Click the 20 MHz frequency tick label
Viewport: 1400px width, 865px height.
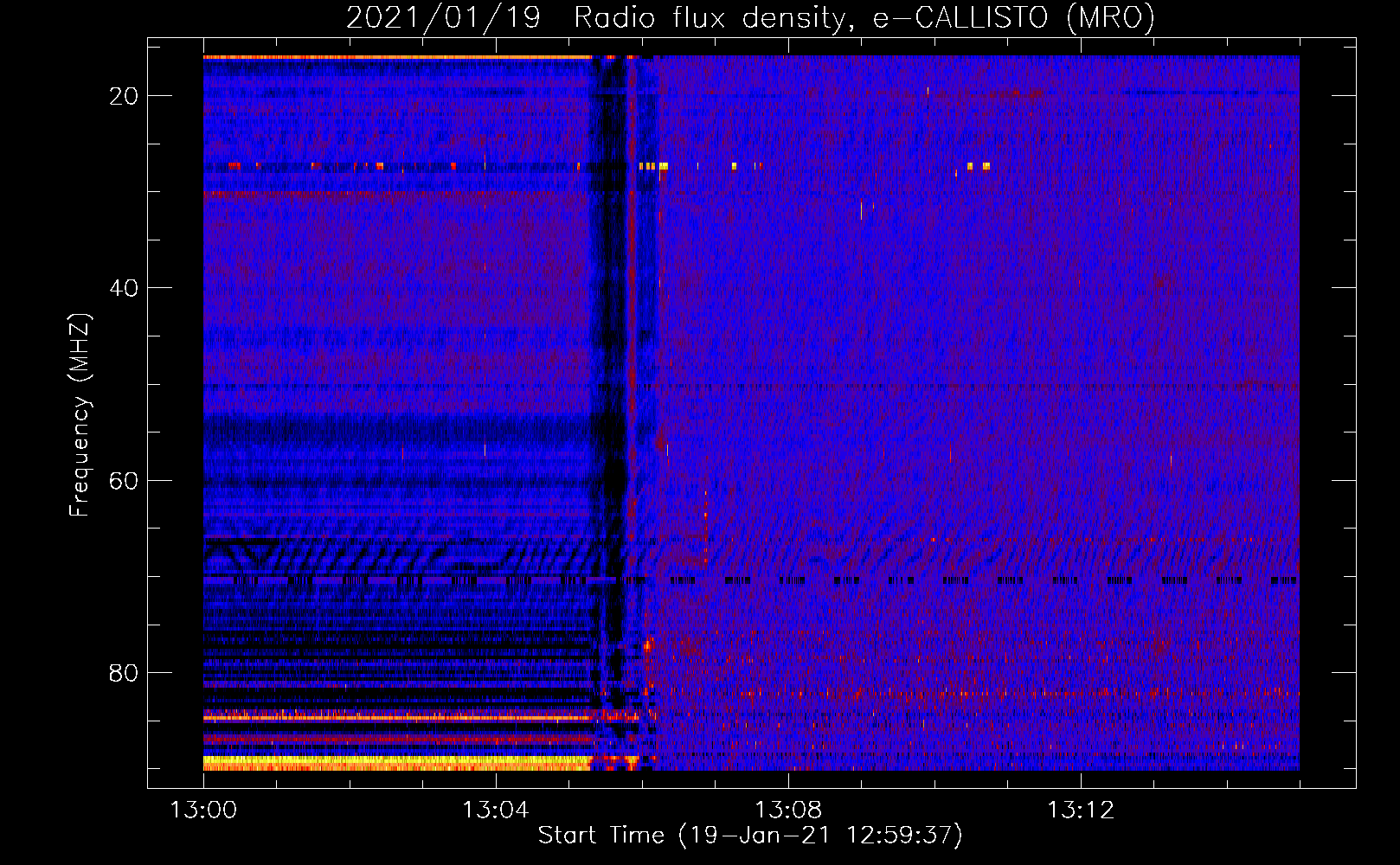[x=124, y=96]
